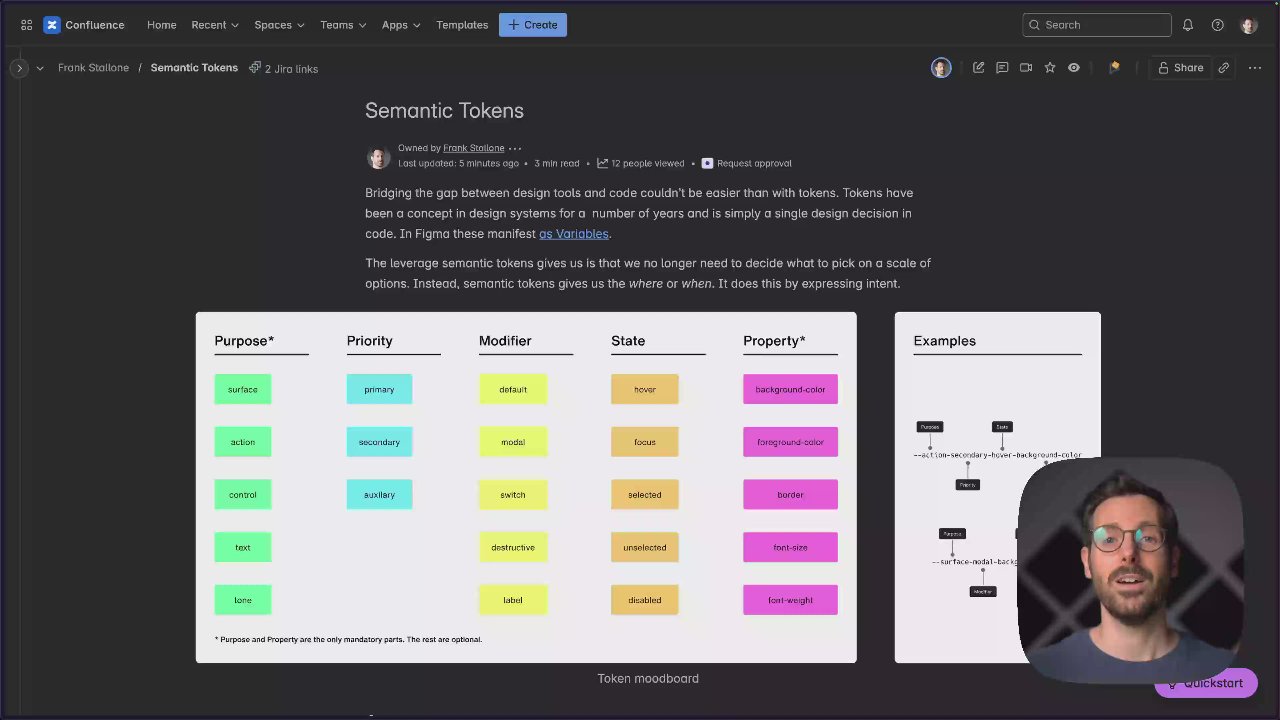1280x720 pixels.
Task: Star this page as a favorite
Action: [1050, 68]
